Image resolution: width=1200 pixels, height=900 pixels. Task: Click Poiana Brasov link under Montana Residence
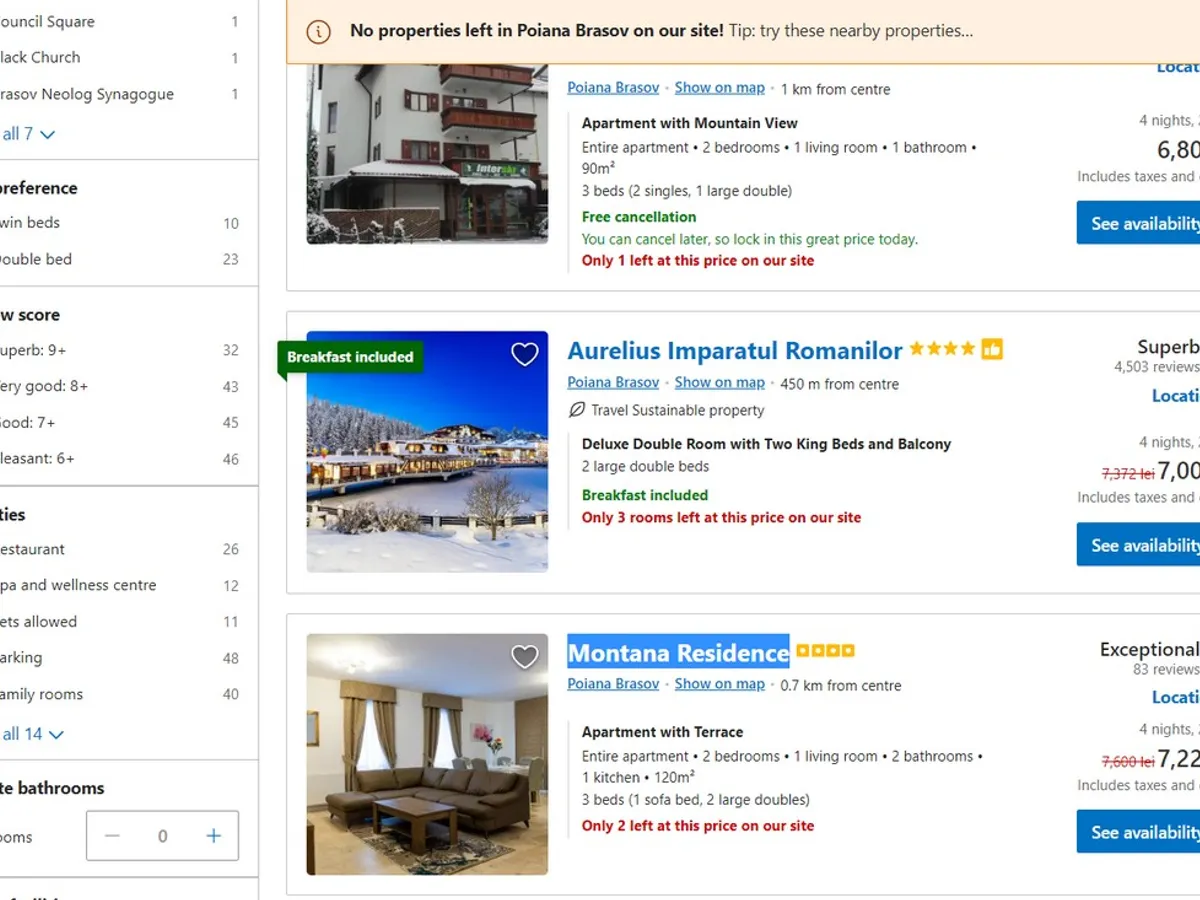point(613,684)
